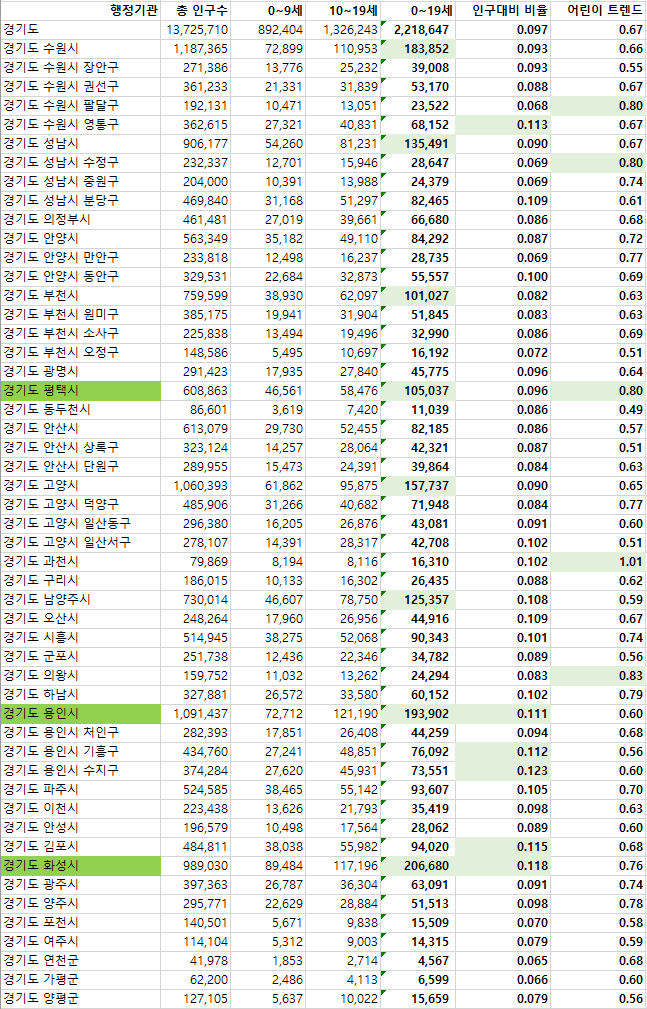The image size is (647, 1009).
Task: Select the green highlighted 경기도 용인시 cell
Action: (80, 713)
